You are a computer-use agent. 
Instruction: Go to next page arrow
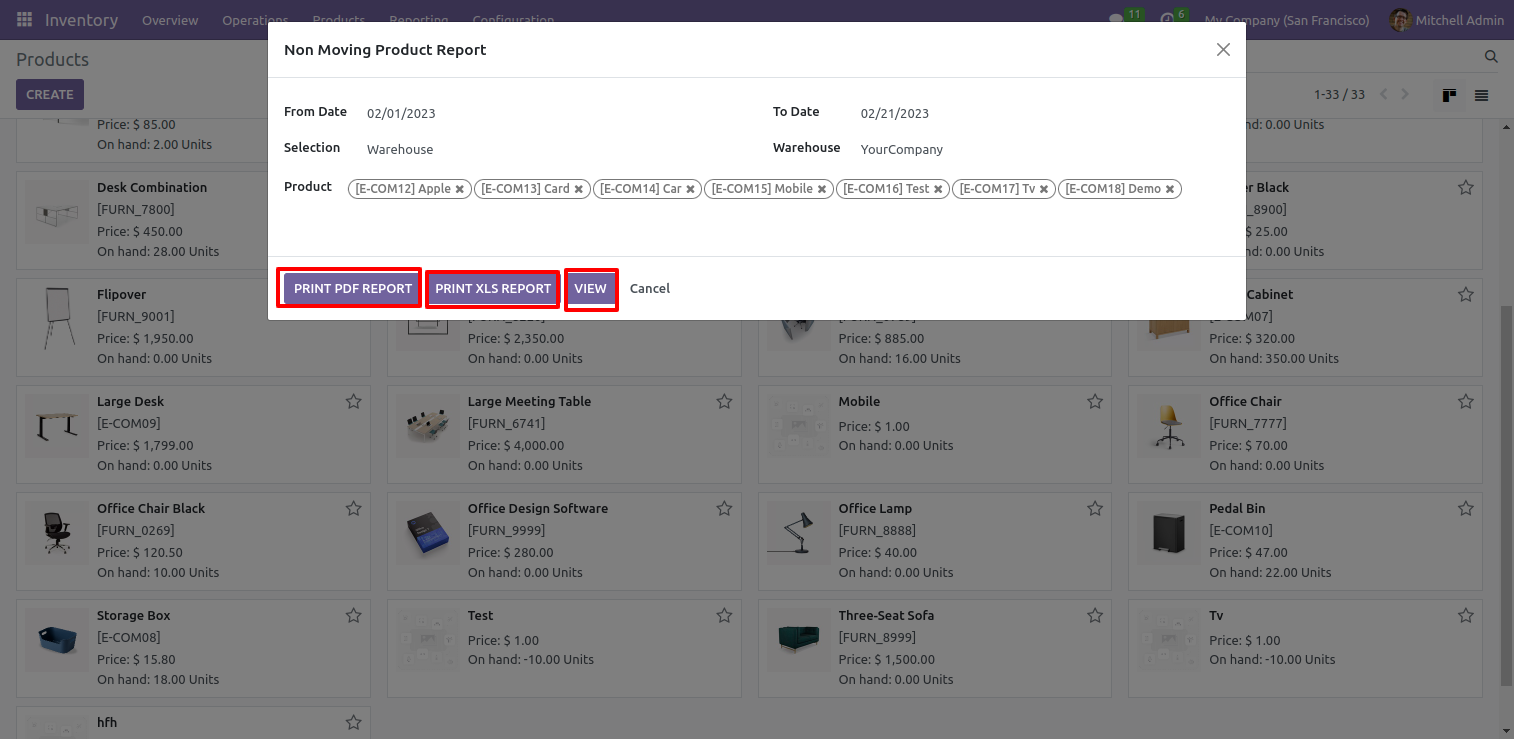1405,94
